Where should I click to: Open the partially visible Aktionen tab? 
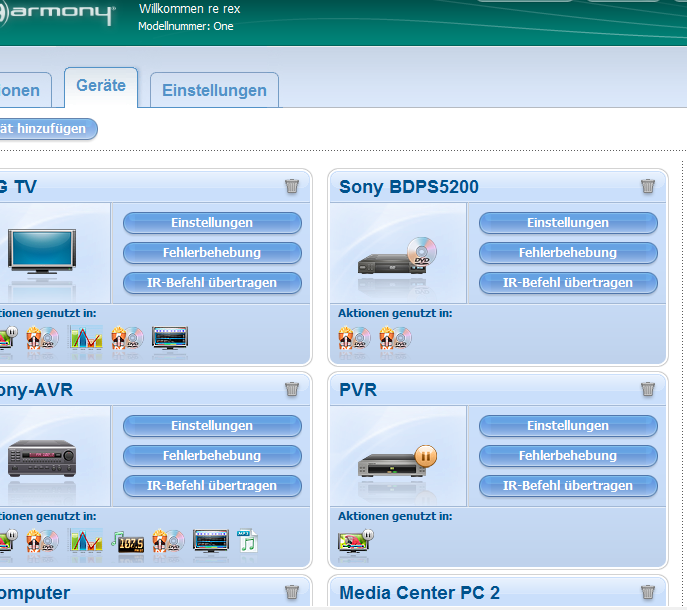point(25,90)
